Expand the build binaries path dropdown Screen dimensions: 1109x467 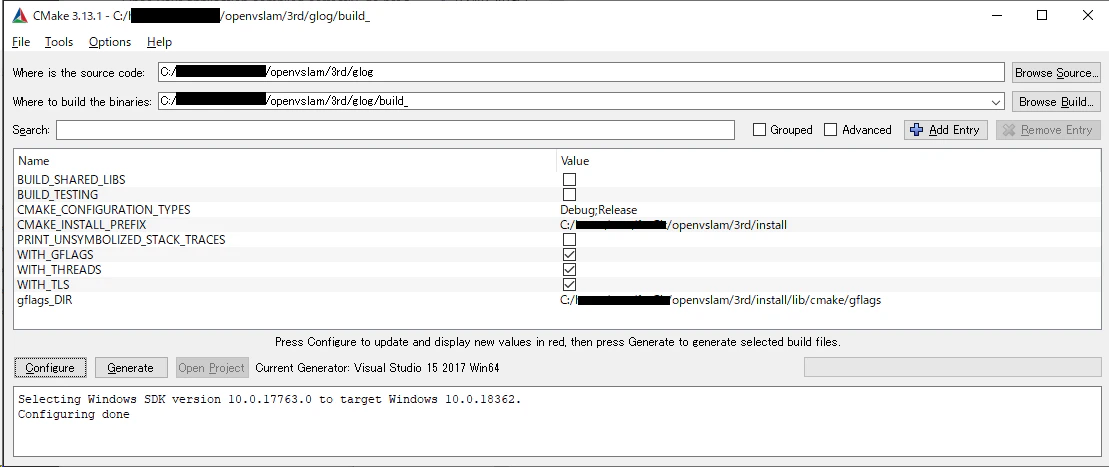[997, 102]
